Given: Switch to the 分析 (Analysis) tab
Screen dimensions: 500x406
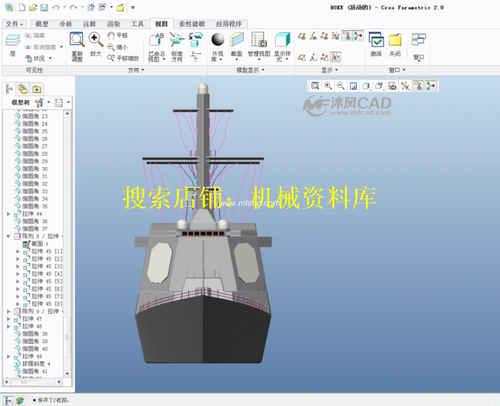Looking at the screenshot, I should [x=65, y=24].
